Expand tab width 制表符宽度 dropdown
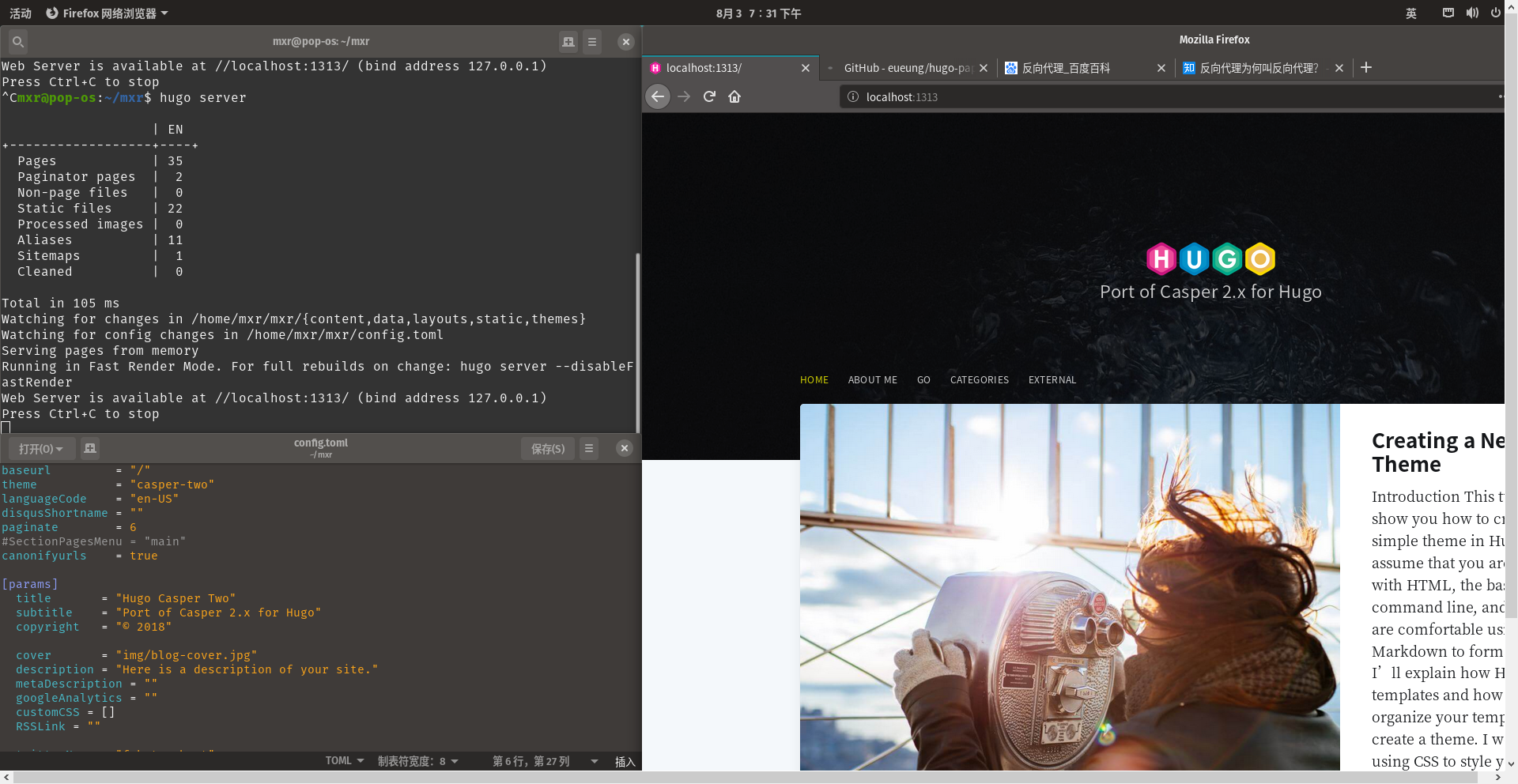This screenshot has height=784, width=1518. click(x=417, y=761)
